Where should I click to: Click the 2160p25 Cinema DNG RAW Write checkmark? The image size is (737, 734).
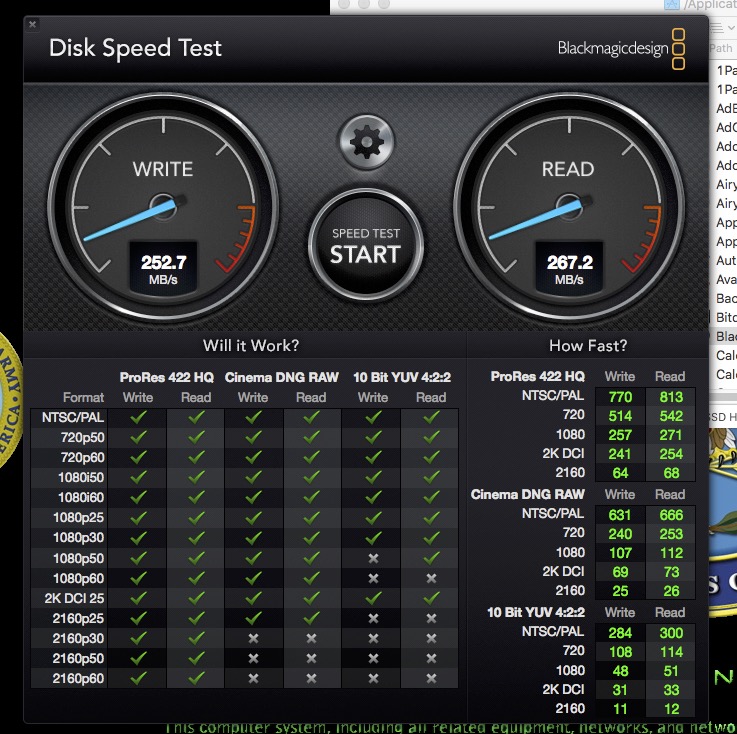click(x=253, y=618)
